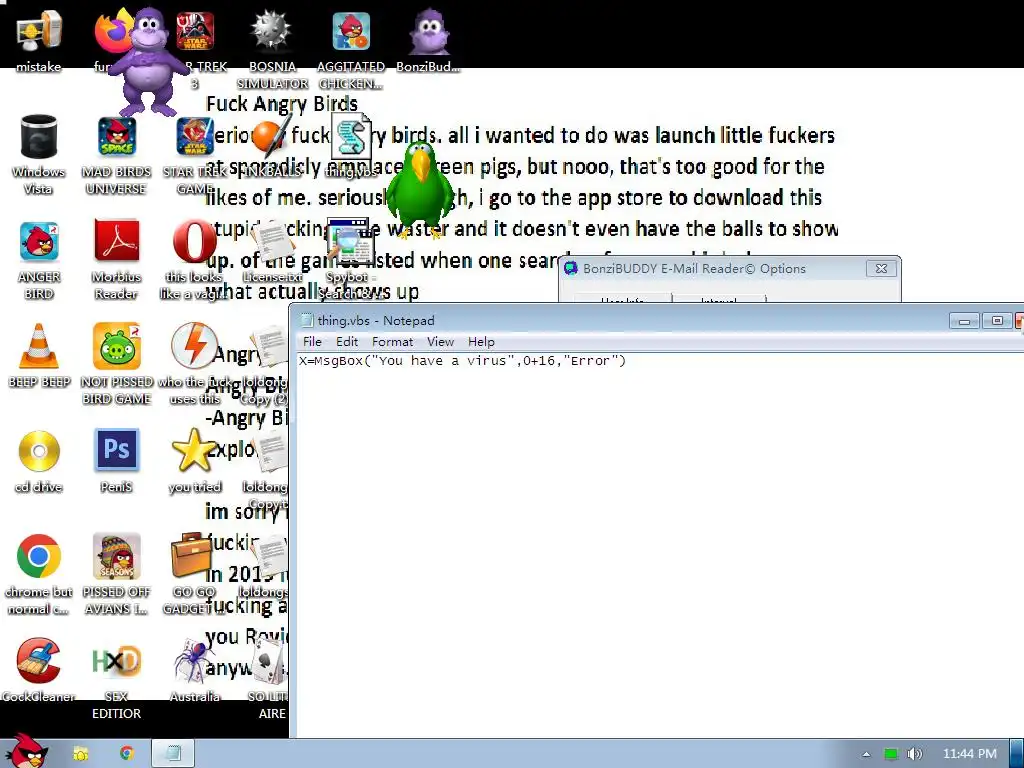Open Notepad File menu

[x=312, y=342]
